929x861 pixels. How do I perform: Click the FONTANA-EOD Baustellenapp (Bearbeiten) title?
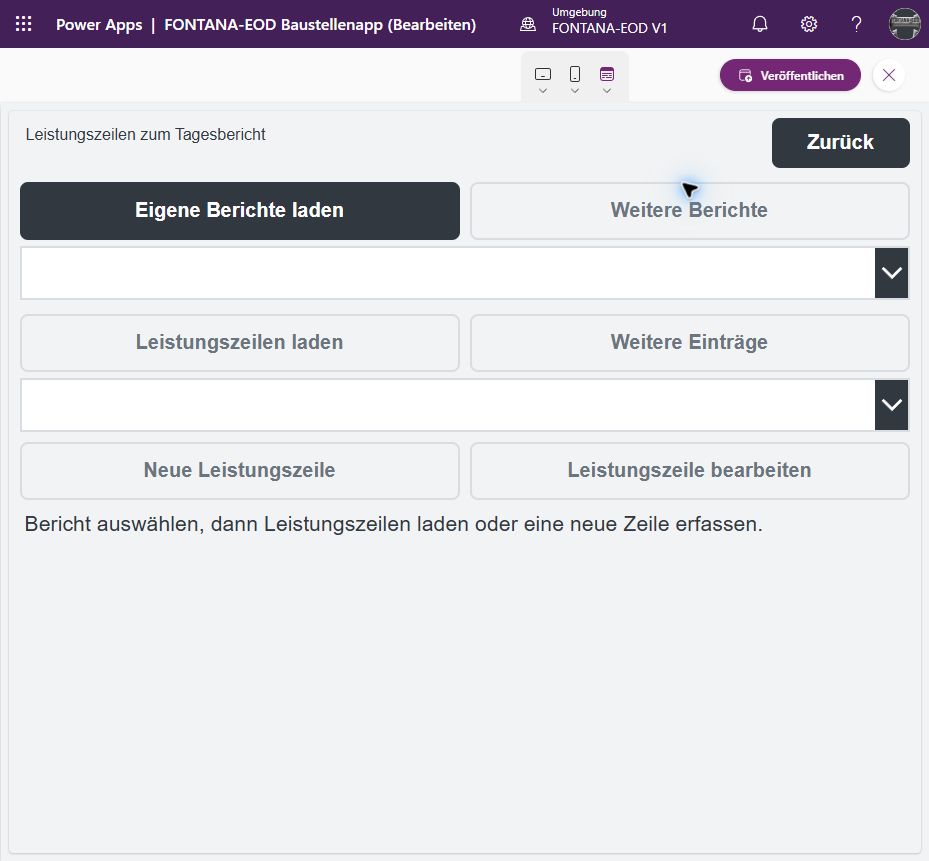click(320, 25)
